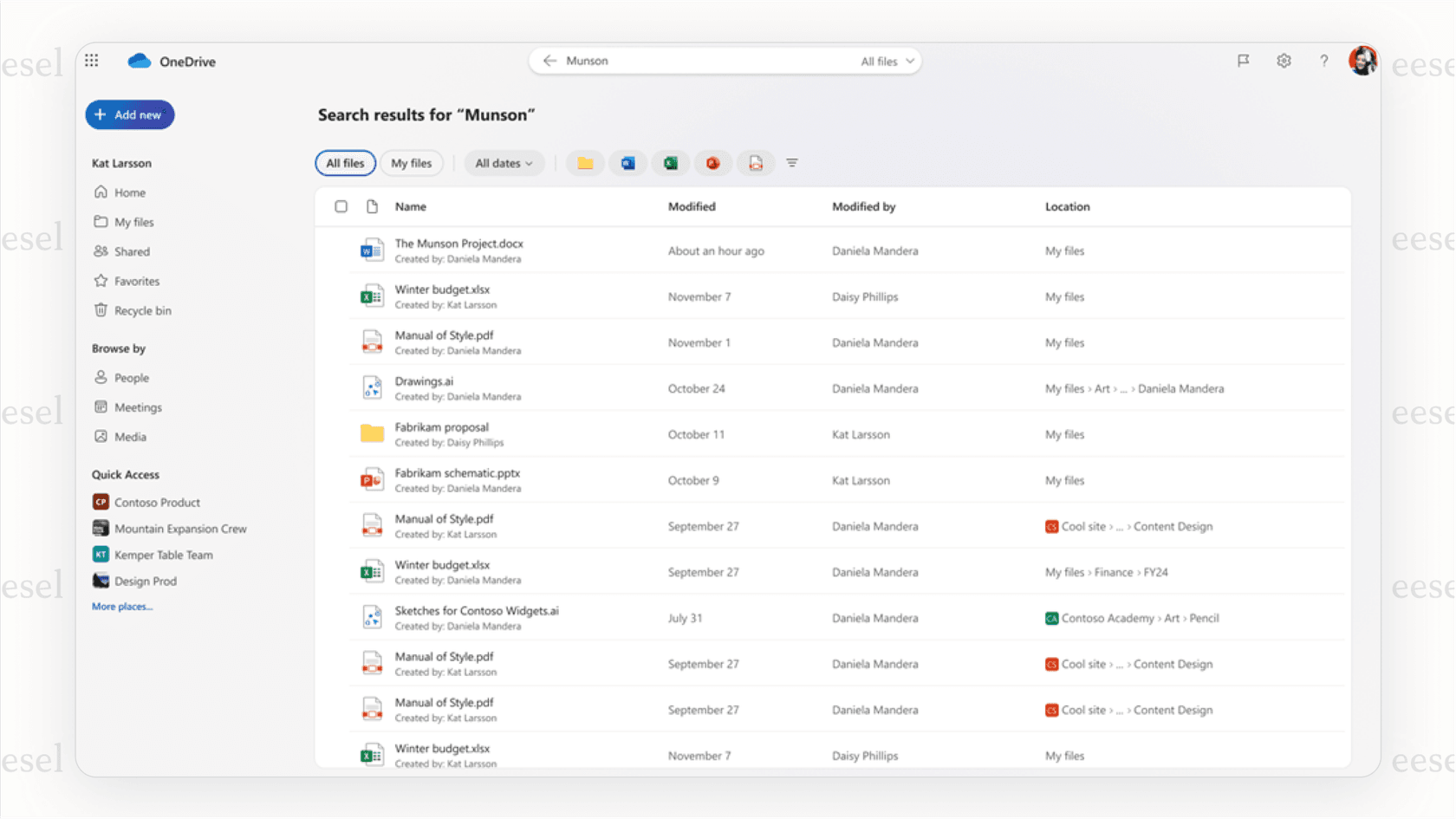Enable the All files filter pill
The width and height of the screenshot is (1456, 819).
[344, 163]
